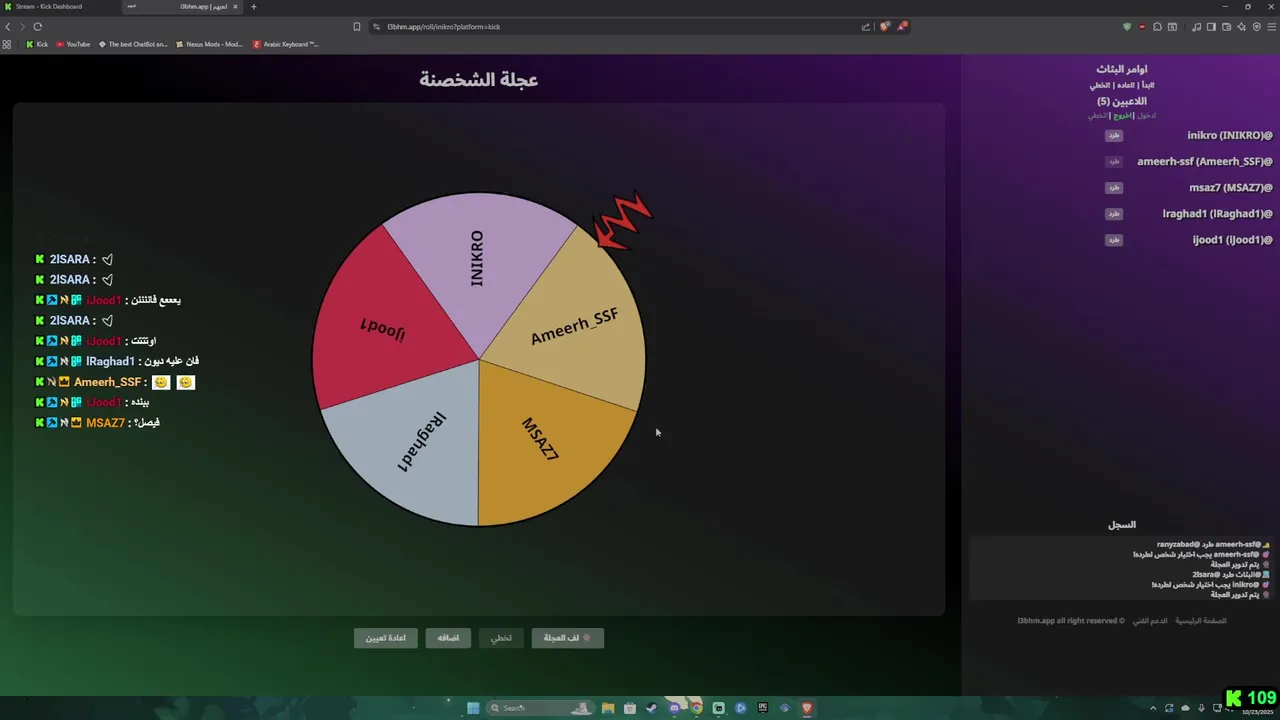The image size is (1280, 720).
Task: Click the 'اللاعبين (5)' players heading
Action: pos(1122,101)
